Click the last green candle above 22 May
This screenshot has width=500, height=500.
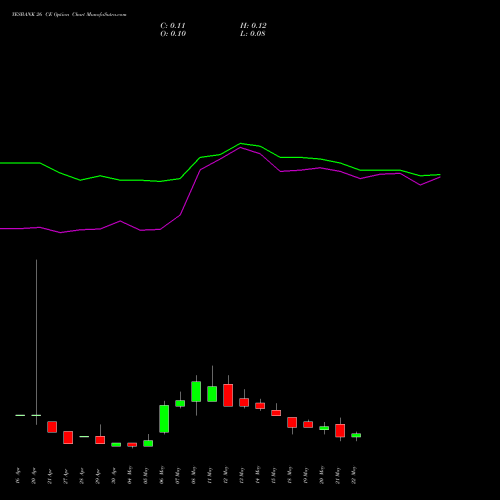coord(356,435)
